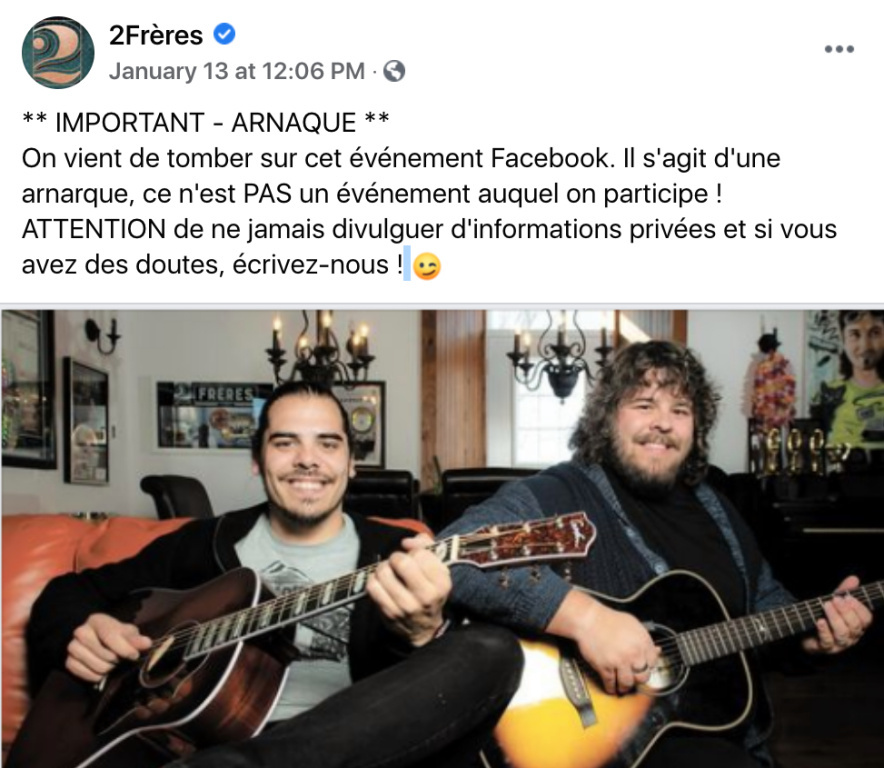This screenshot has height=768, width=884.
Task: Open the 2Frères page name link
Action: (x=156, y=35)
